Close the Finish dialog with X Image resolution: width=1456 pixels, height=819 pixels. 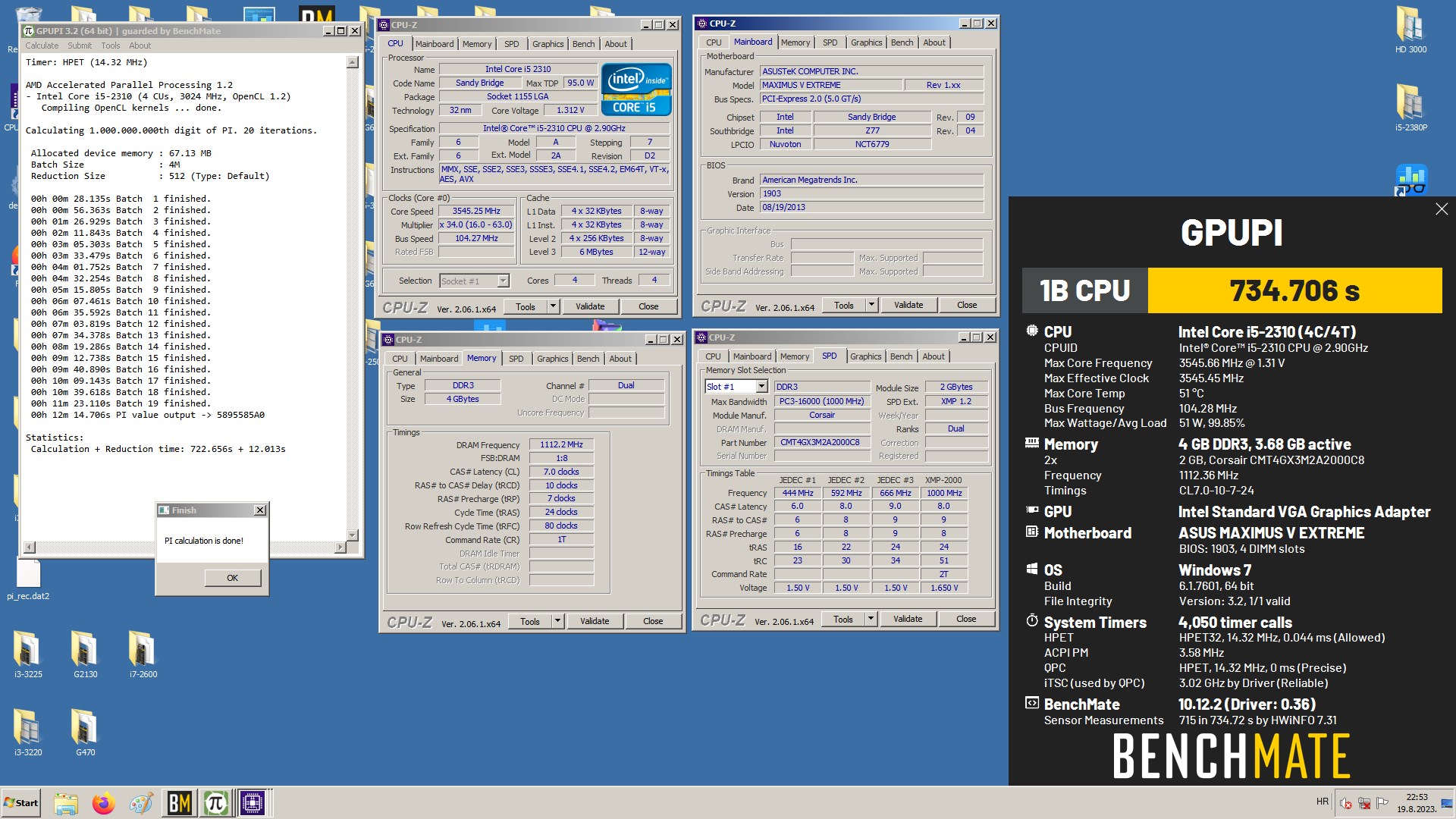(x=260, y=510)
